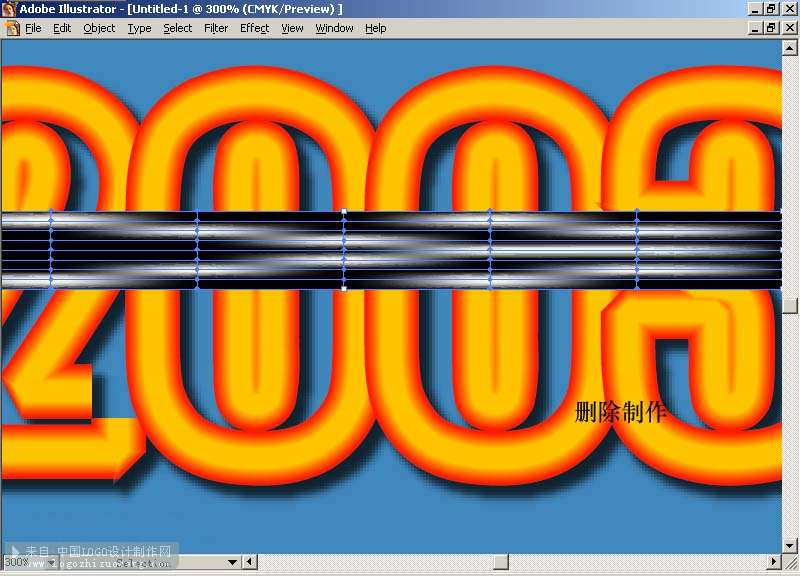Open the Help menu

[376, 28]
